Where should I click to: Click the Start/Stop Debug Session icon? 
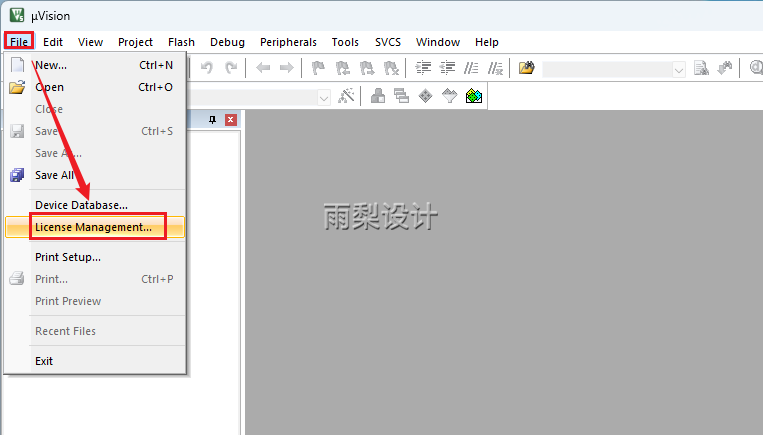pyautogui.click(x=756, y=68)
